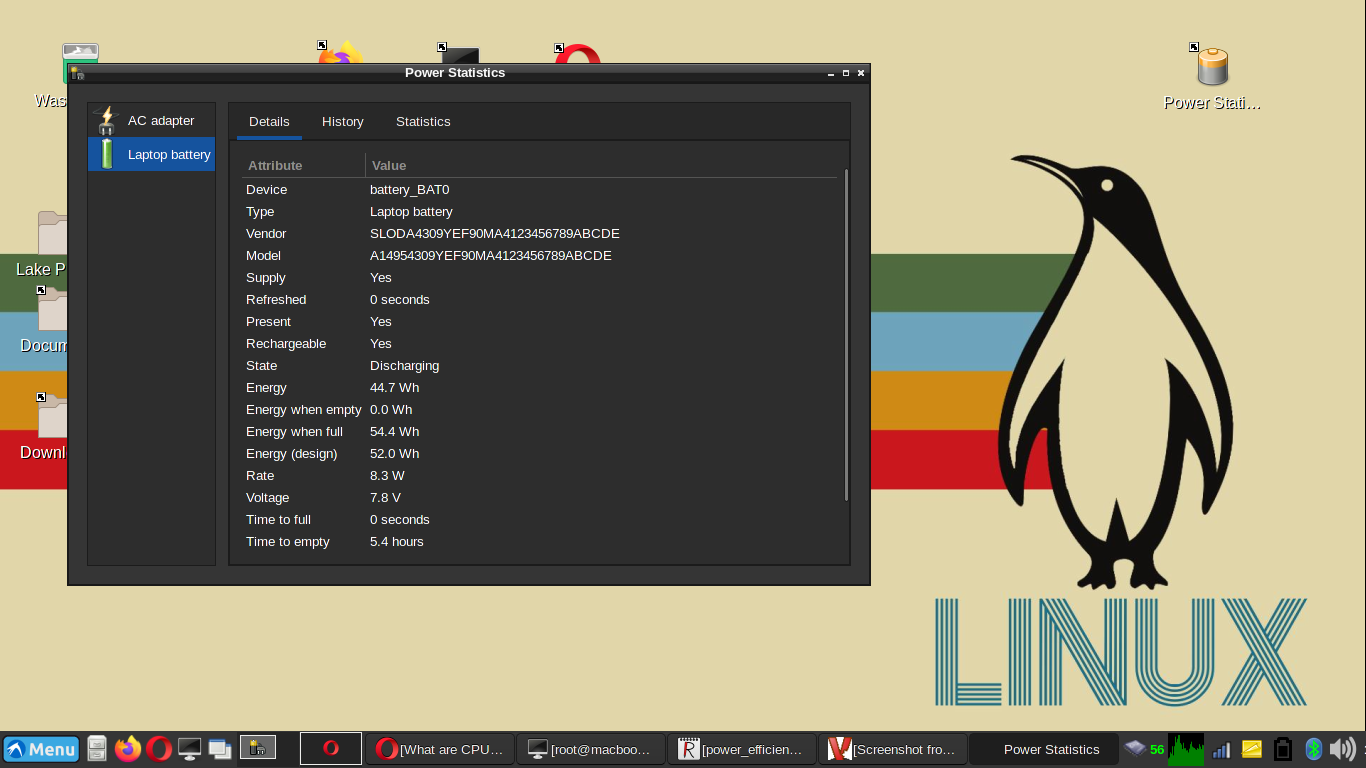Click the network signal bars tray icon
The image size is (1366, 768).
[1221, 749]
